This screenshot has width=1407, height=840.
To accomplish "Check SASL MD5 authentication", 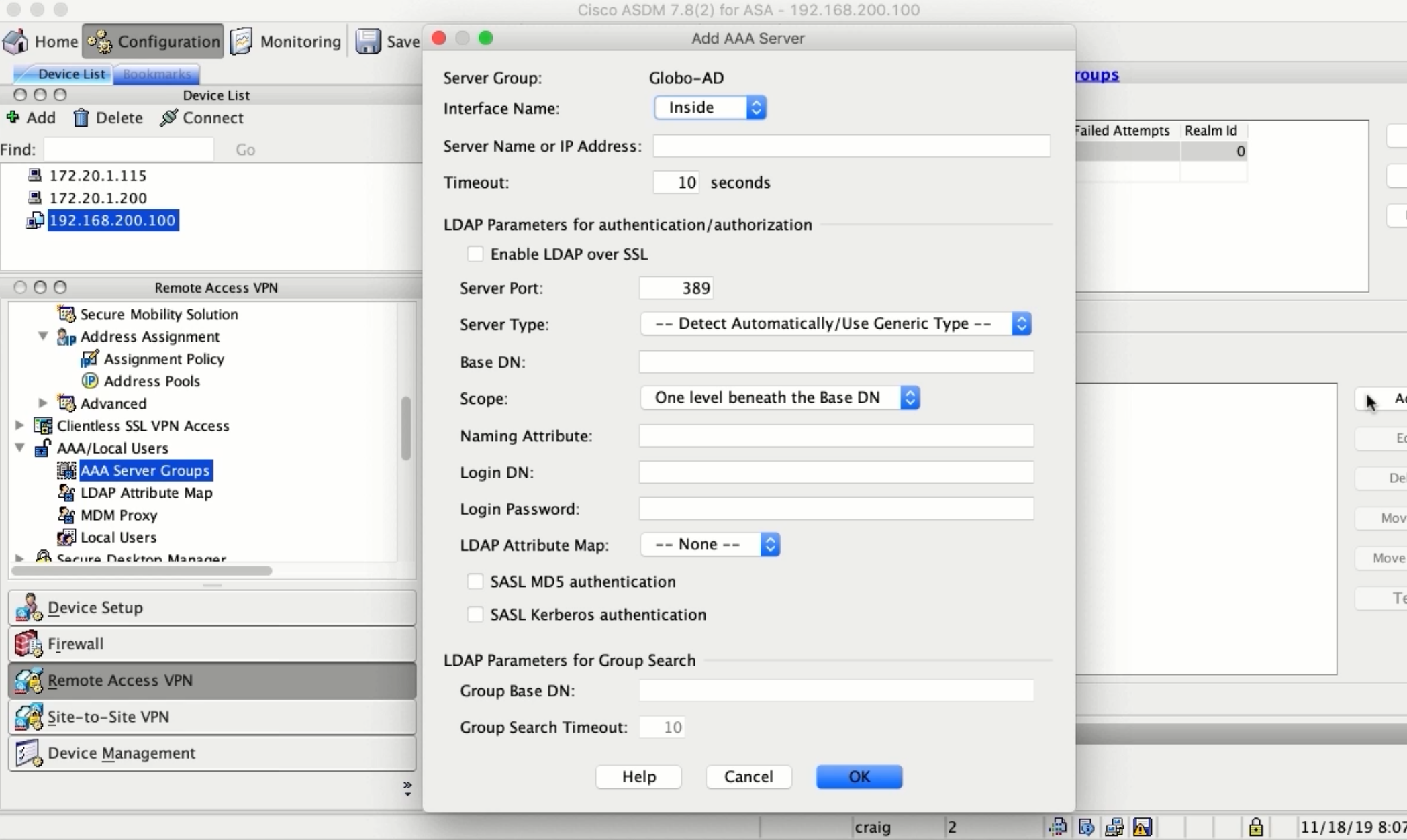I will 475,582.
